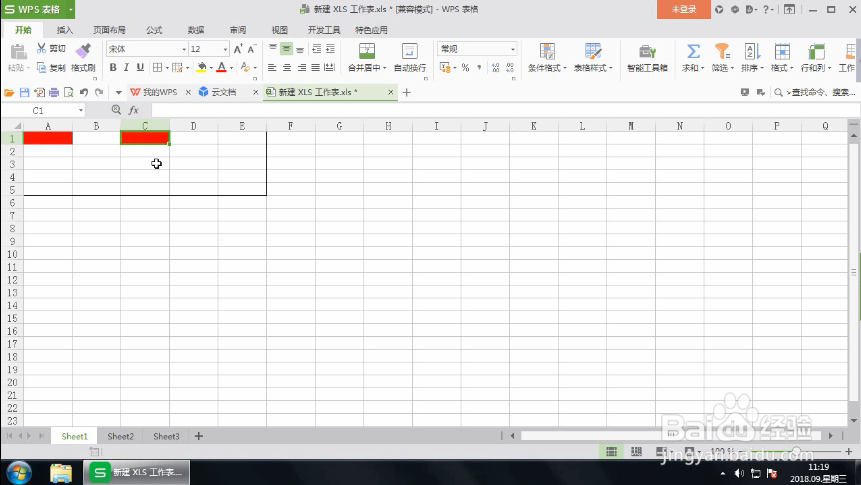Screen dimensions: 861x485
Task: Click the zoom slider handle
Action: pyautogui.click(x=797, y=451)
